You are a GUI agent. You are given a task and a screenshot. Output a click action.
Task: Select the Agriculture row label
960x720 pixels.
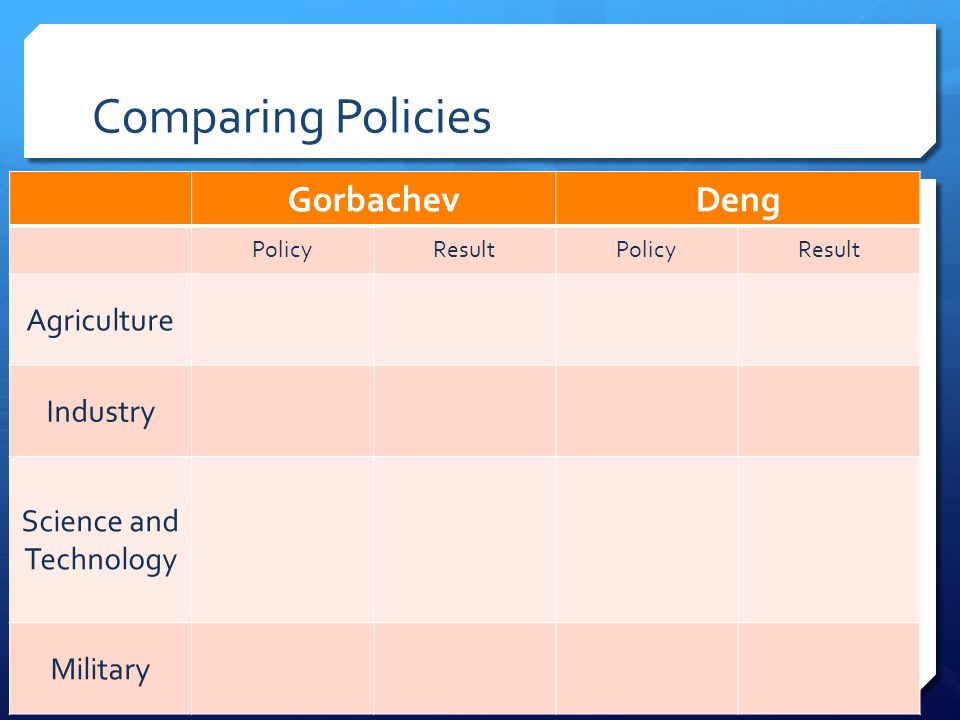click(100, 320)
